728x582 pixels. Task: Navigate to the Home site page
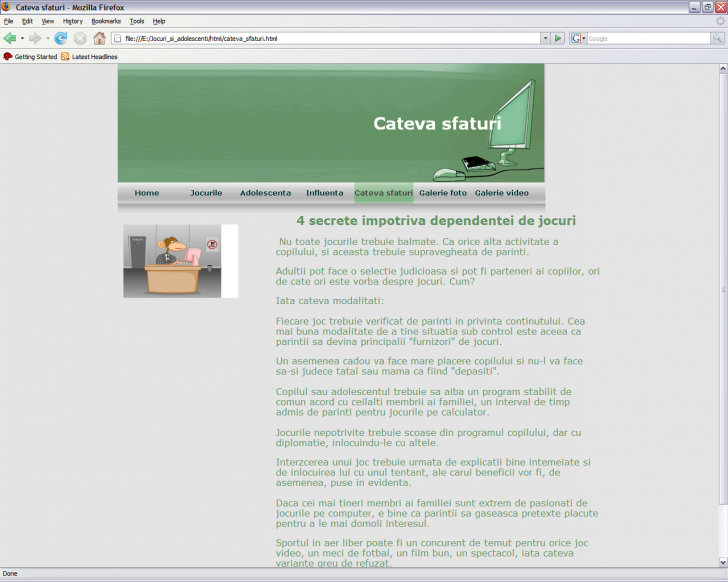tap(147, 193)
